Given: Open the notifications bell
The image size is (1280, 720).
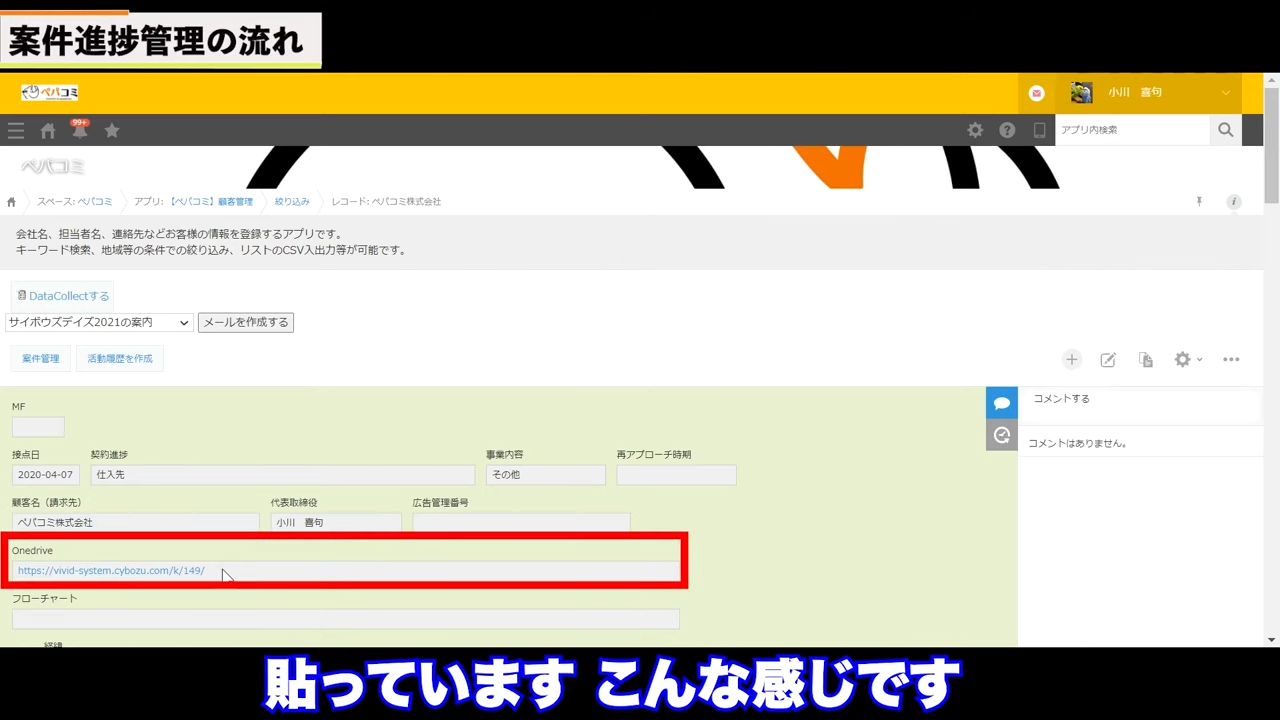Looking at the screenshot, I should [x=79, y=131].
